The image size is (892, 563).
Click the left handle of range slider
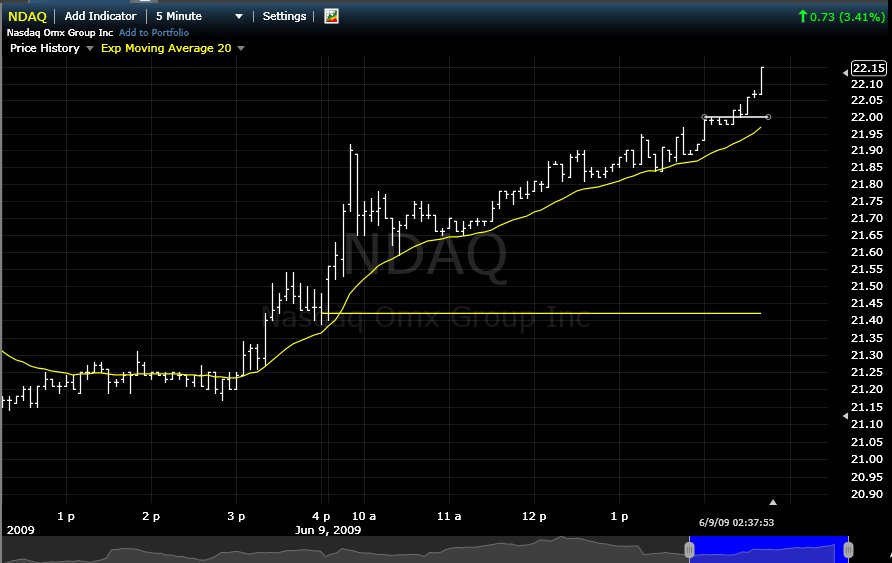click(x=689, y=550)
